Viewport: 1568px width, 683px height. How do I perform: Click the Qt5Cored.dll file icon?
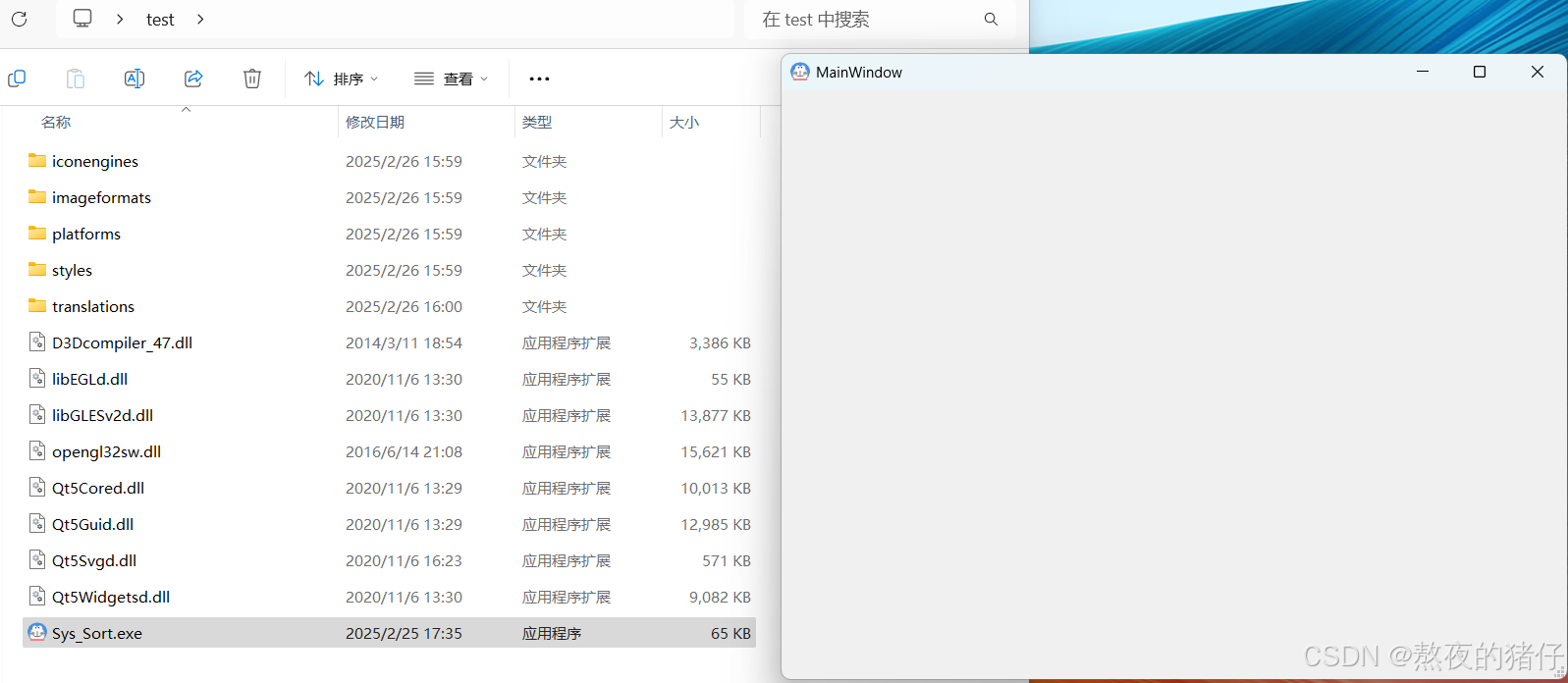pos(37,487)
